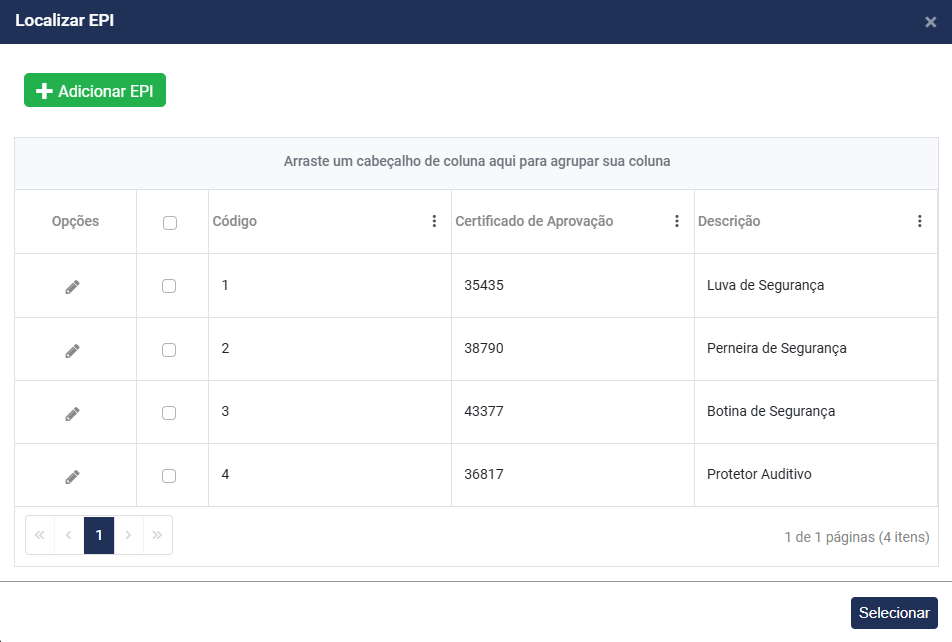The image size is (952, 642).
Task: Select checkbox for Botina de Segurança row
Action: [x=169, y=413]
